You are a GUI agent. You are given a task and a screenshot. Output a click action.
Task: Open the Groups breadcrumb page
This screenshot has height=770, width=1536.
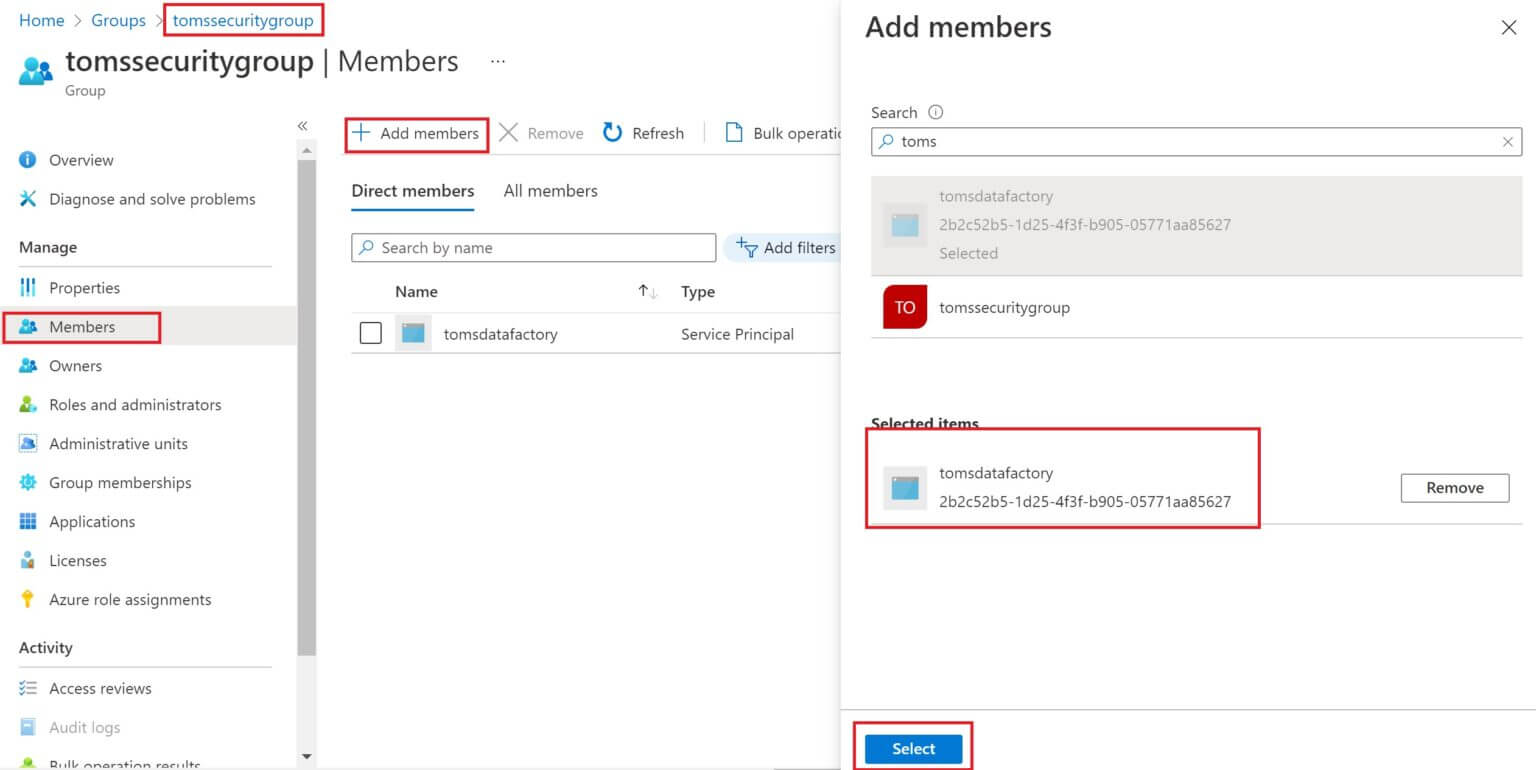(x=118, y=20)
